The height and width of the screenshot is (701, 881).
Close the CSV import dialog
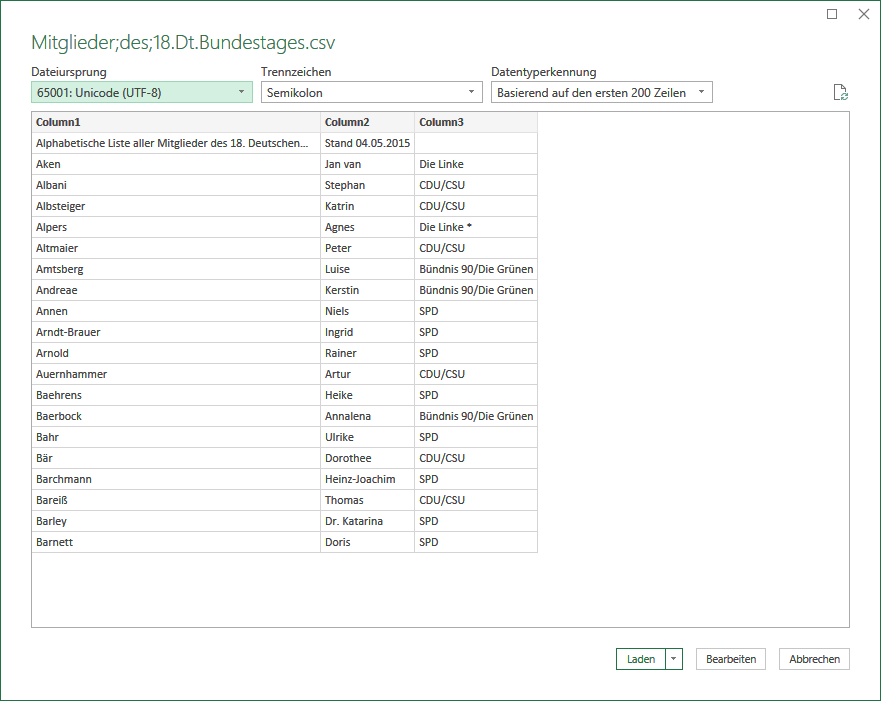point(864,14)
